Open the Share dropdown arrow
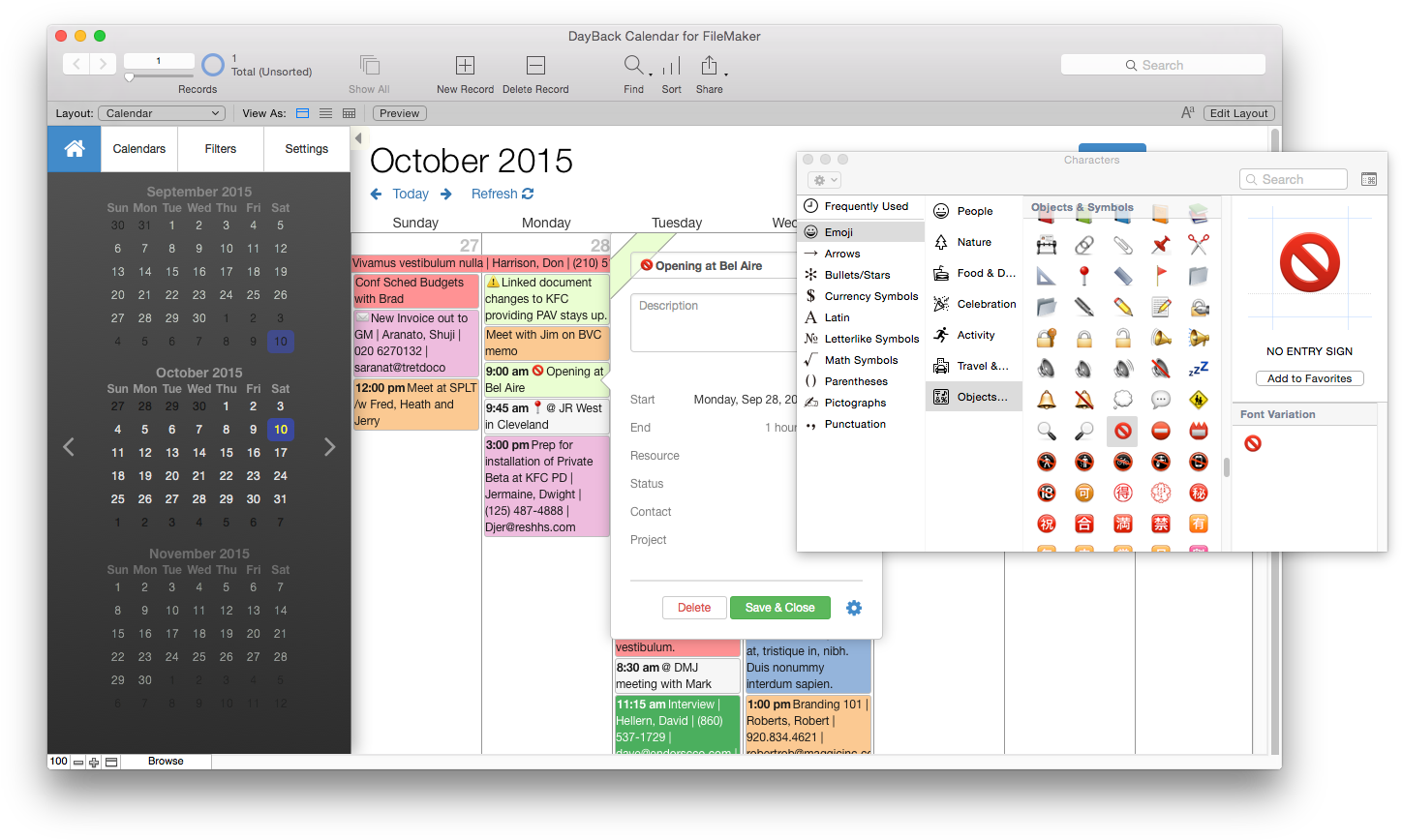 click(x=726, y=74)
